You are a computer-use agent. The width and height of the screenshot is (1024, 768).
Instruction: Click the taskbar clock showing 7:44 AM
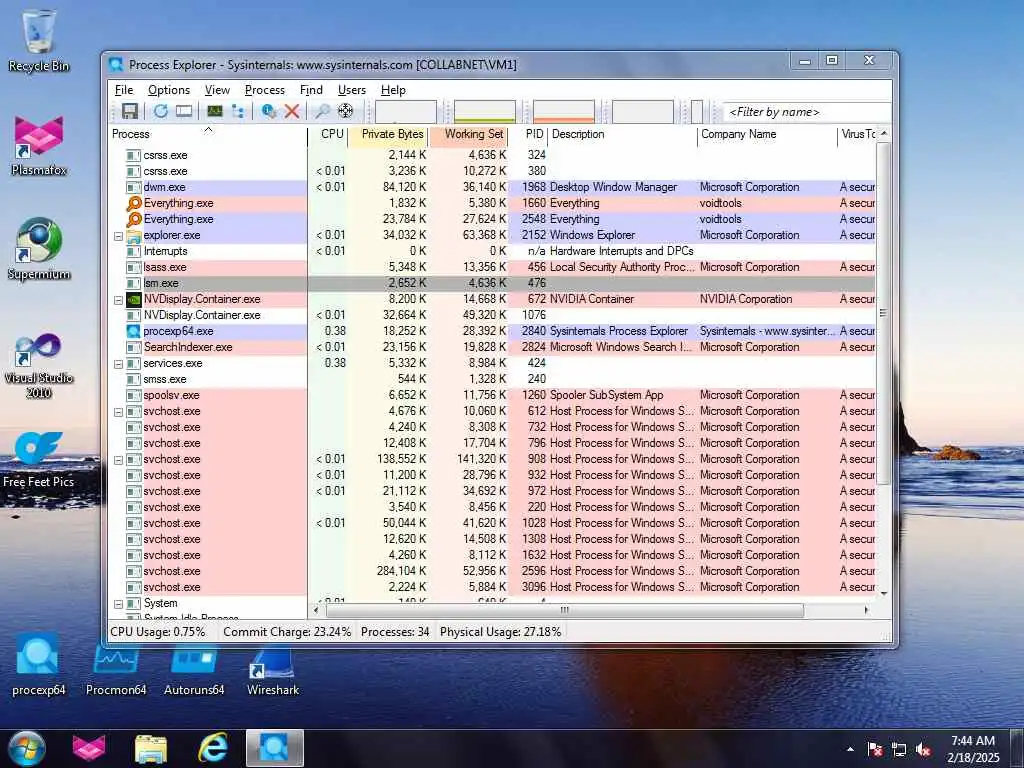point(973,749)
